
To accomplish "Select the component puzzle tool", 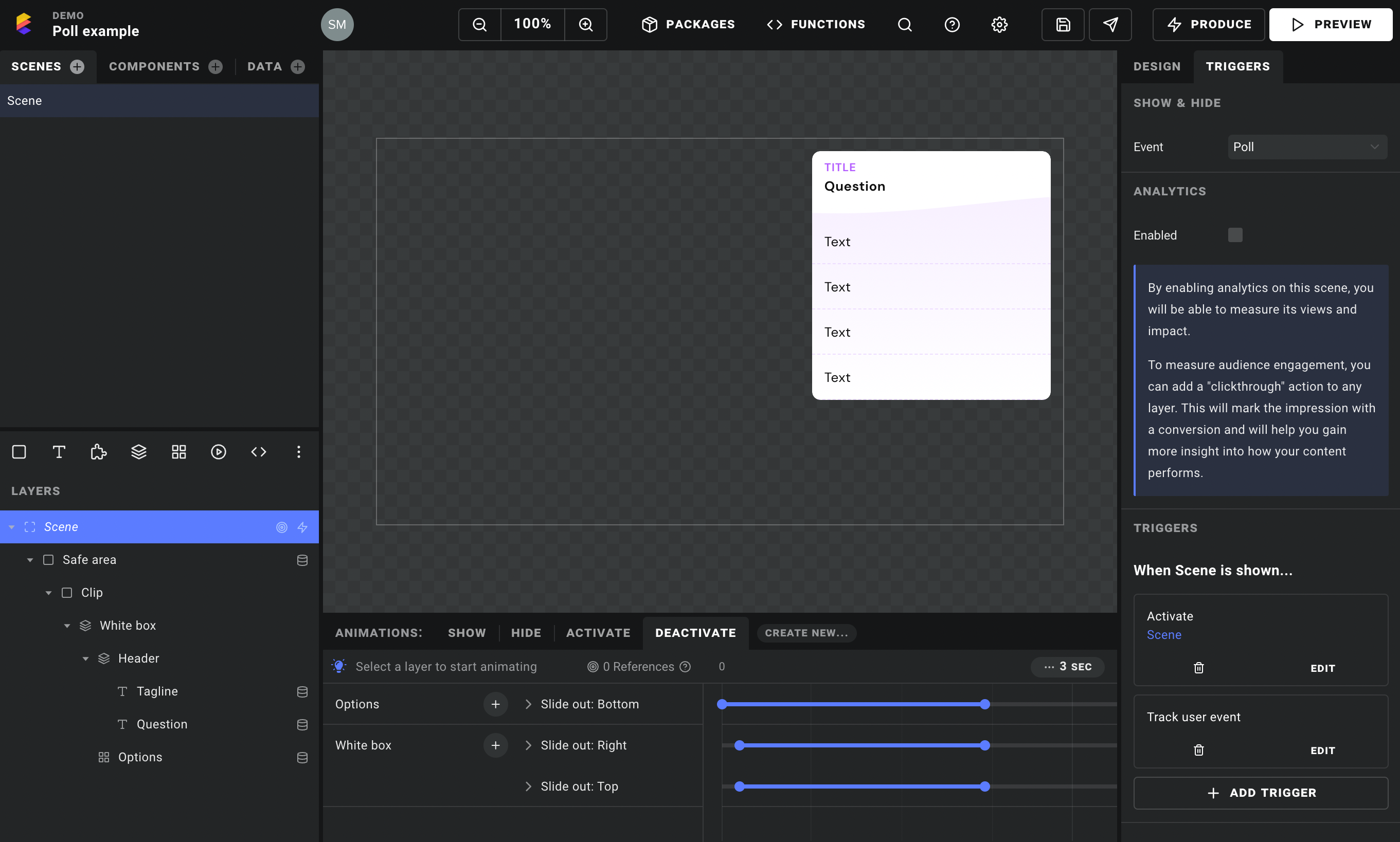I will [99, 452].
